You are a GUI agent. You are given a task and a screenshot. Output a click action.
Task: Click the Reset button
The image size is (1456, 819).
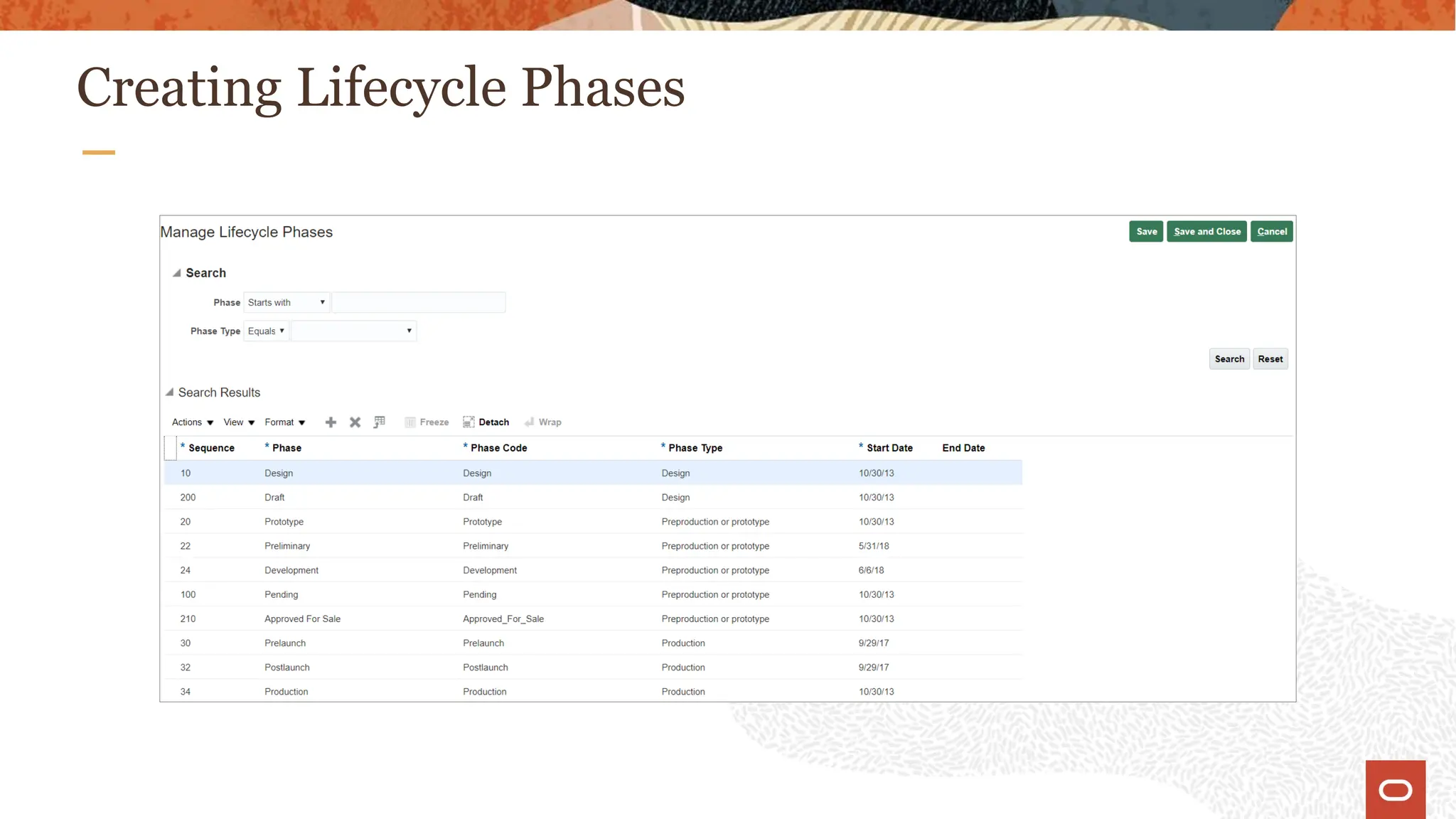1270,359
